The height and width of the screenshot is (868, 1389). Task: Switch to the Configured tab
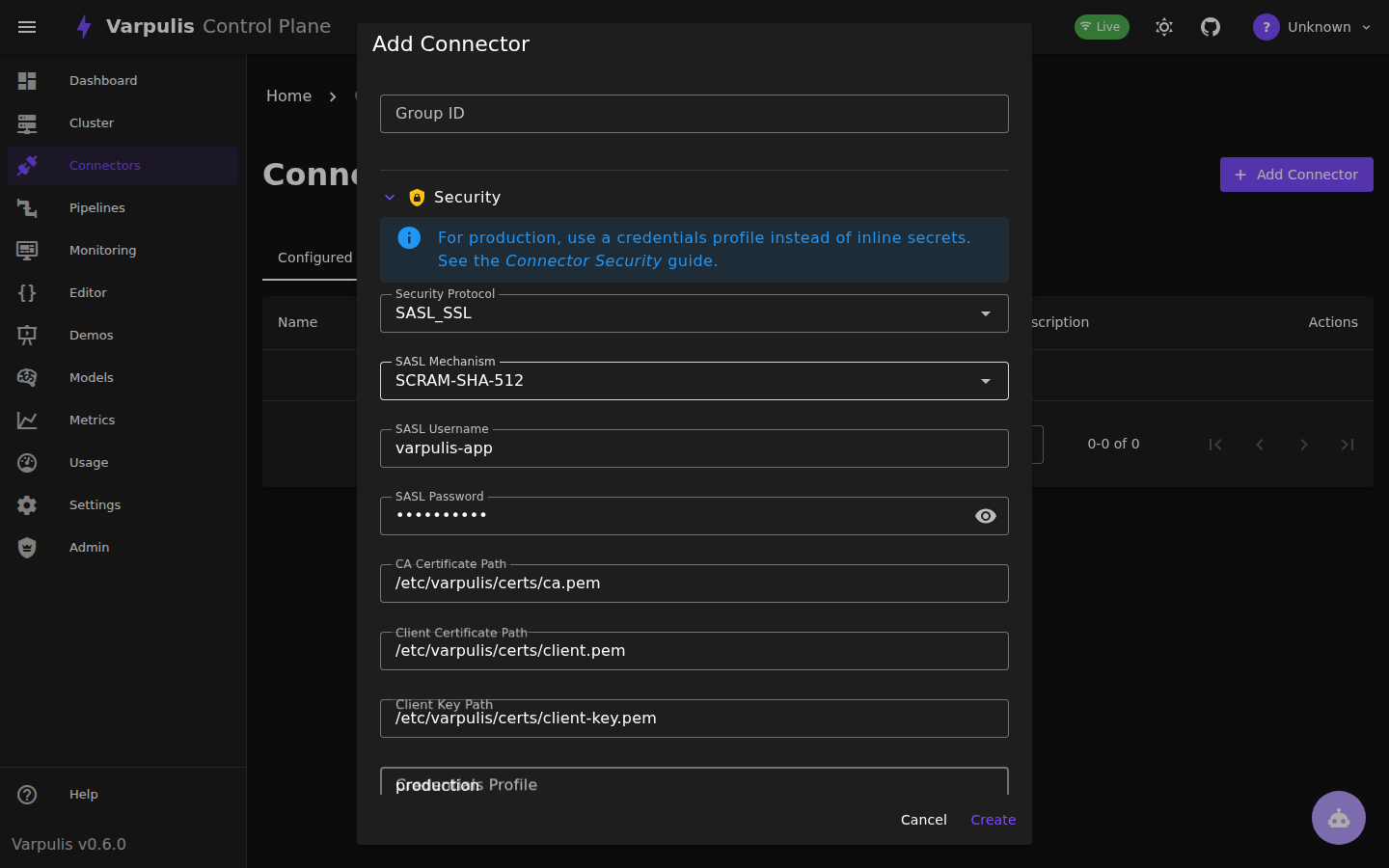point(314,258)
